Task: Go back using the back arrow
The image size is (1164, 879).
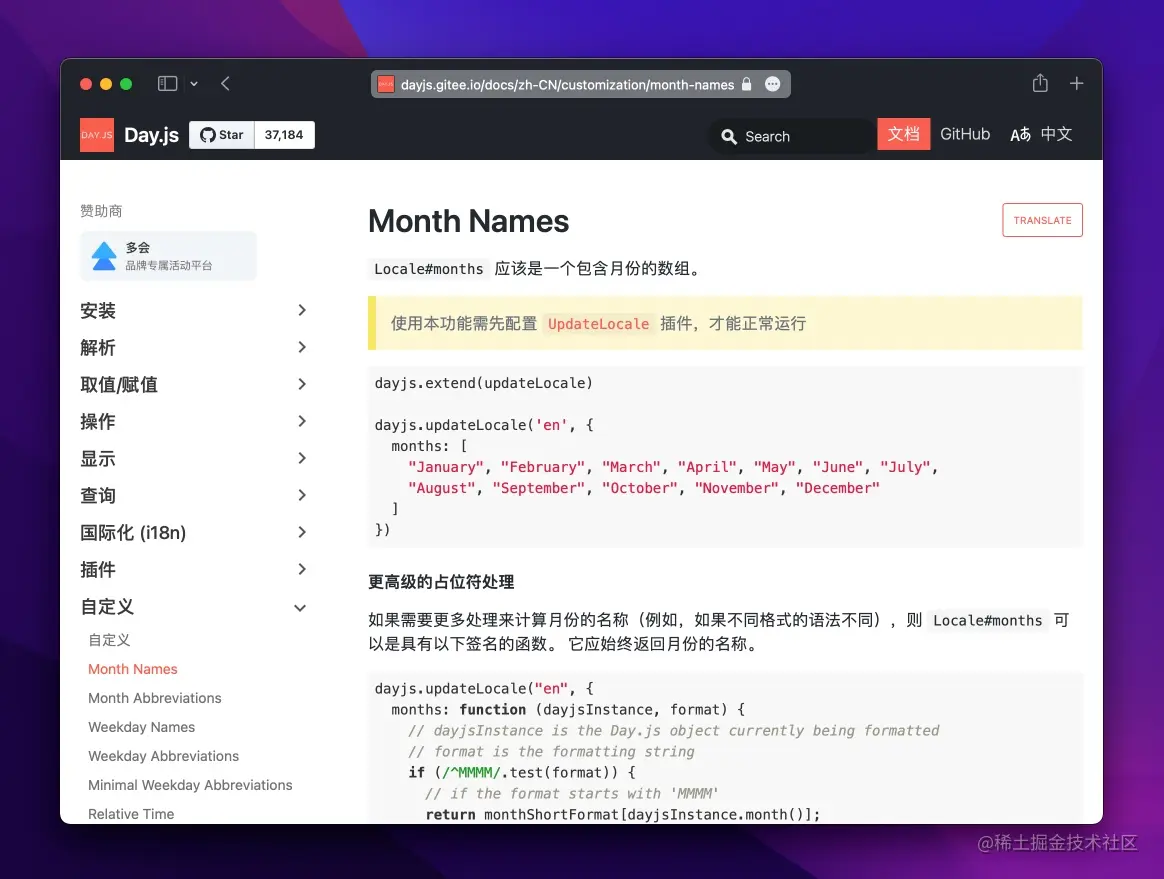Action: 225,83
